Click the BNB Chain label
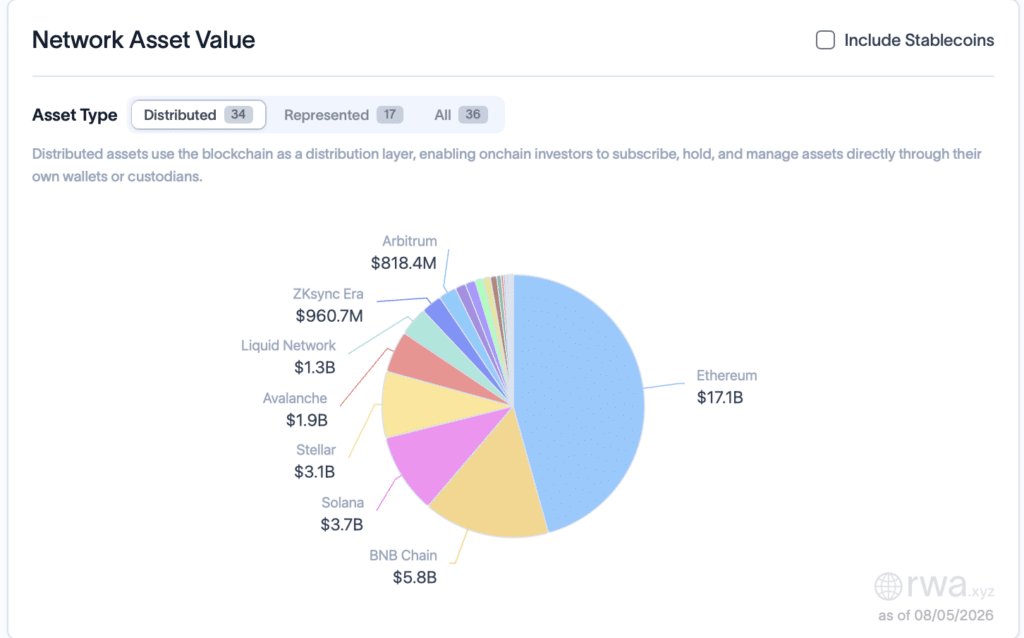 403,555
